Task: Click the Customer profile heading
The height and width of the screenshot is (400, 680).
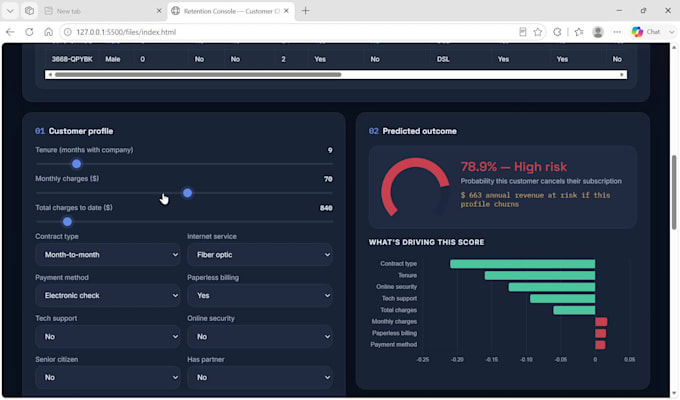Action: coord(81,131)
